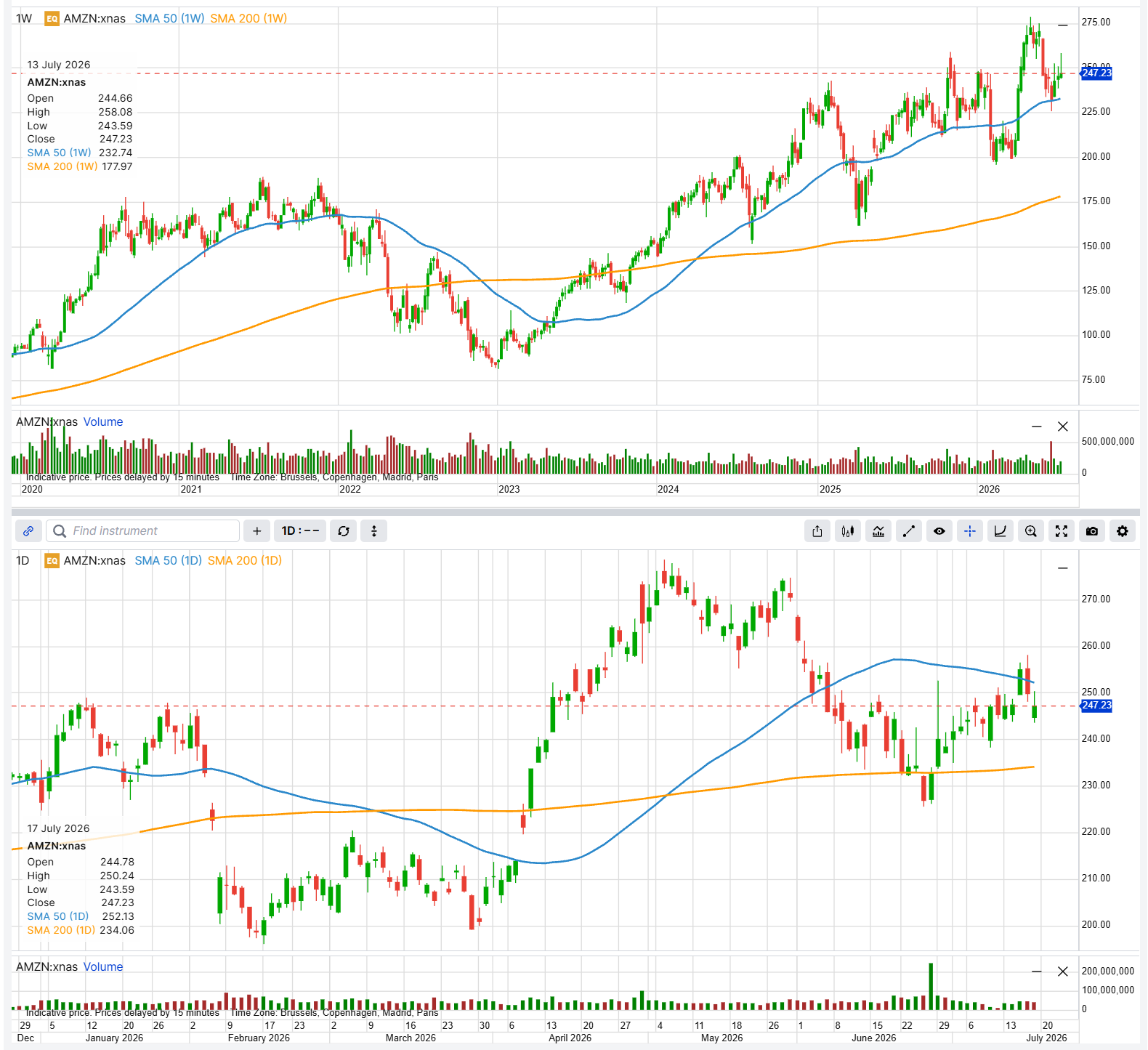Click Volume label in daily volume panel
This screenshot has width=1148, height=1050.
(103, 967)
